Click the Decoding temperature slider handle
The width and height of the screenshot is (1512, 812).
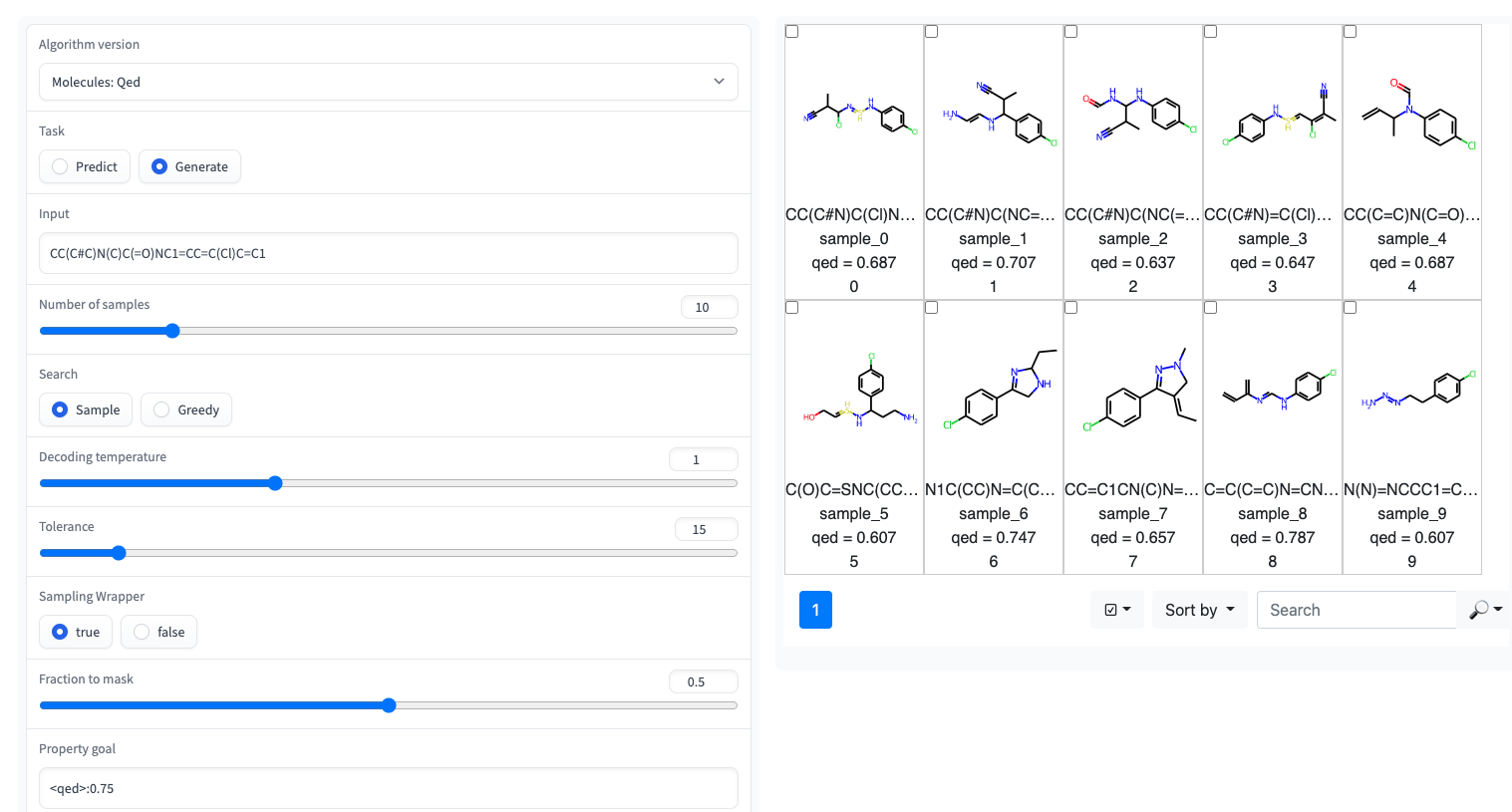[275, 483]
